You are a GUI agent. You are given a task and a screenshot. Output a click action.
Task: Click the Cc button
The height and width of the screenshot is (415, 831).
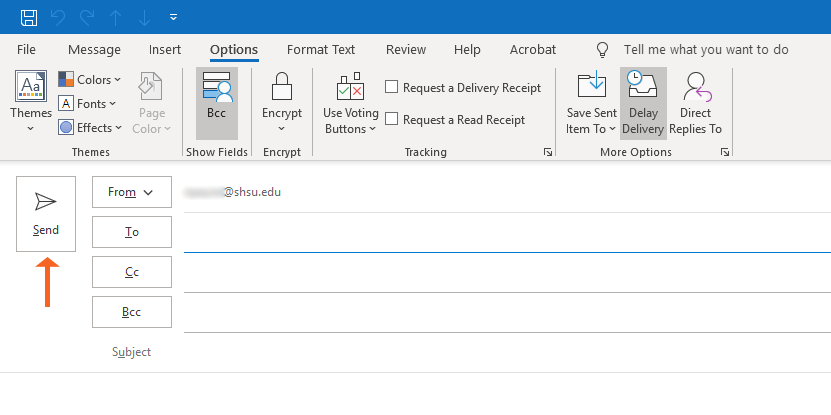[x=131, y=272]
